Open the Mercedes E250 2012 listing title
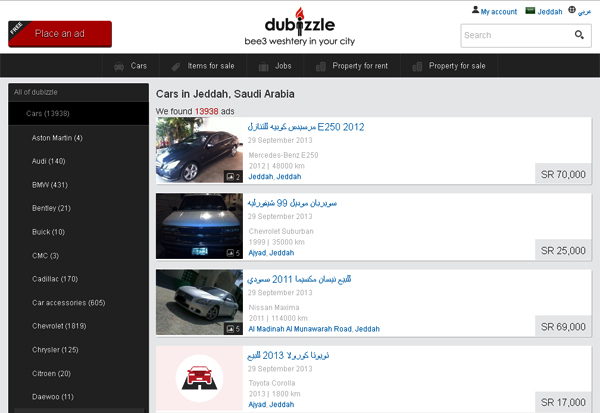The width and height of the screenshot is (600, 413). (x=306, y=127)
